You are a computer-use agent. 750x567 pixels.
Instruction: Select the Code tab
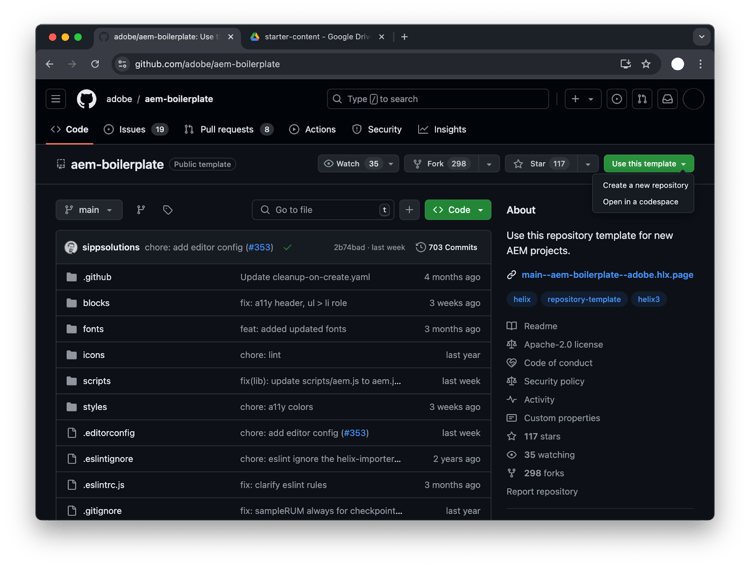(70, 130)
